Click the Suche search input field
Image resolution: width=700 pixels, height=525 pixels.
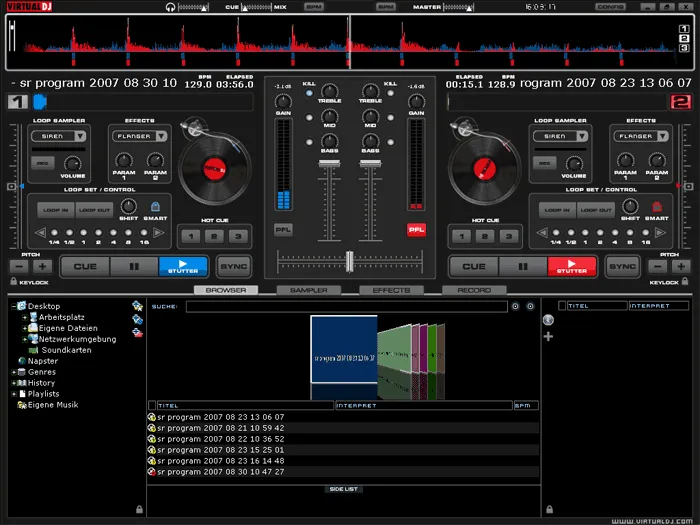point(346,306)
